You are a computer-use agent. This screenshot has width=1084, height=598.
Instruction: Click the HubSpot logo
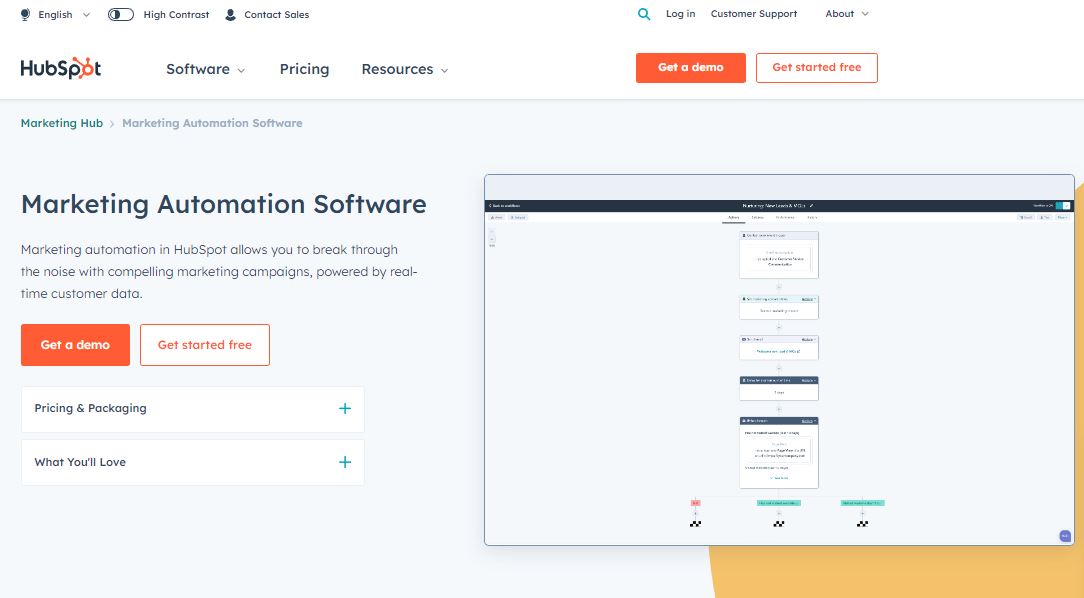pyautogui.click(x=61, y=68)
